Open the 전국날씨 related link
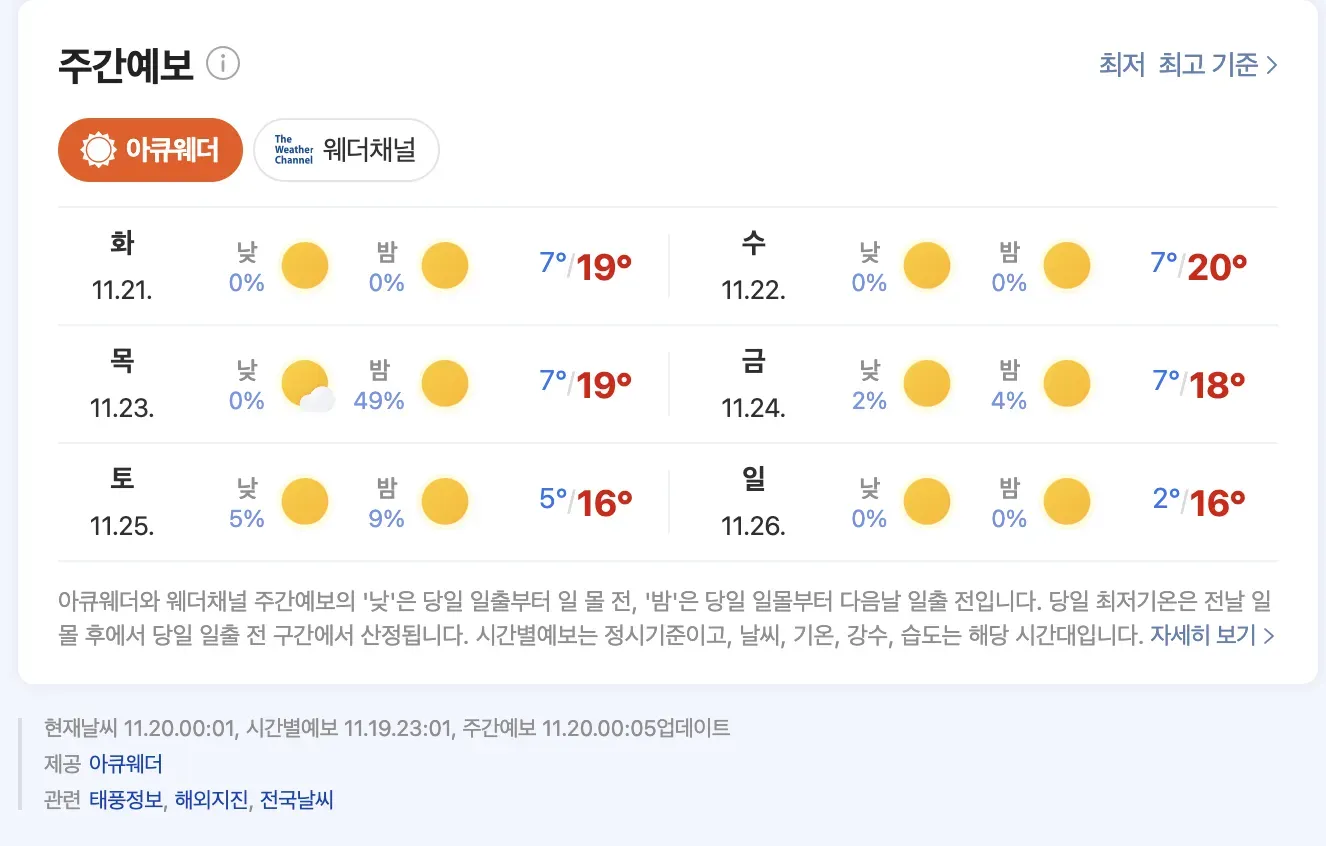1326x846 pixels. tap(296, 800)
